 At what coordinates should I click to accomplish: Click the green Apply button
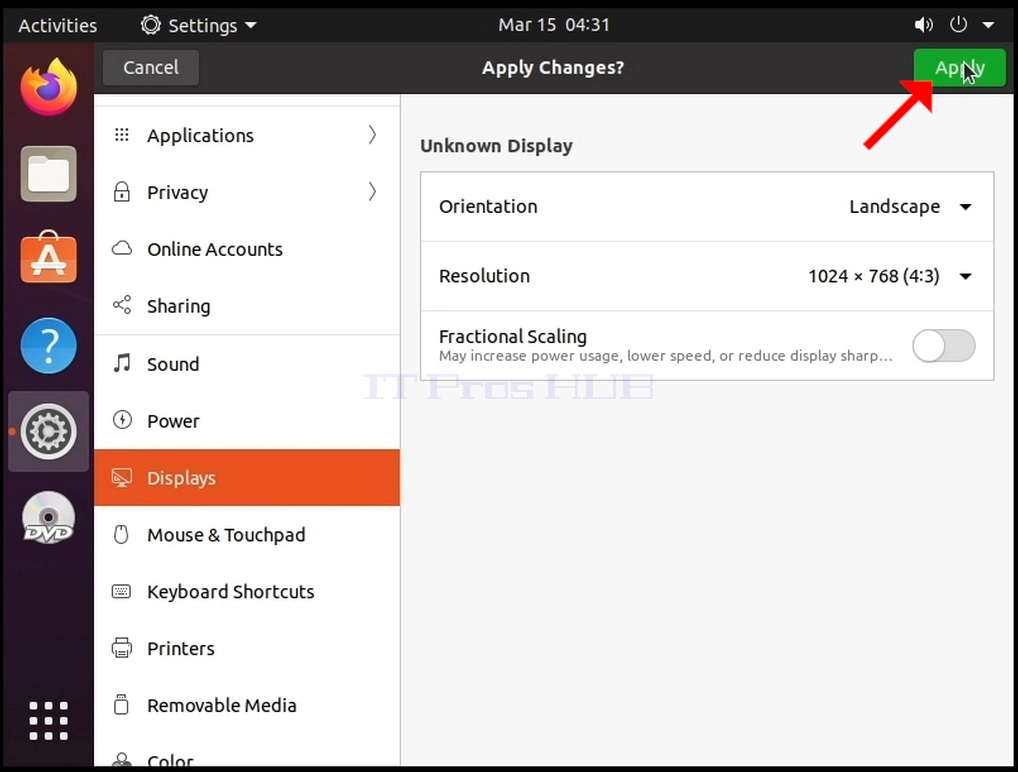tap(960, 68)
